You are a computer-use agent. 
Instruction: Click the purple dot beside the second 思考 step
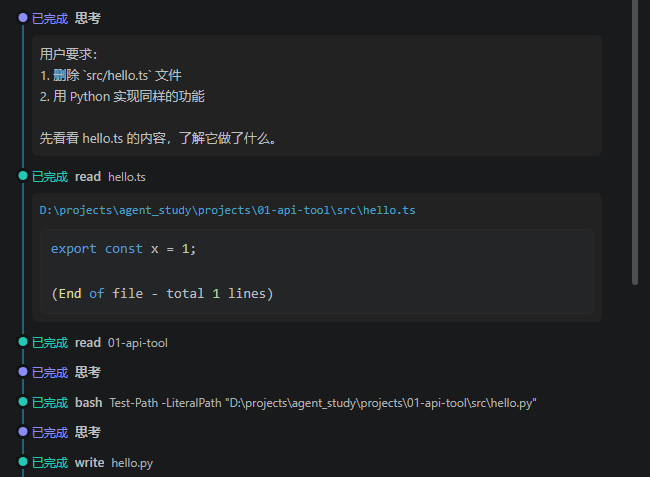23,372
